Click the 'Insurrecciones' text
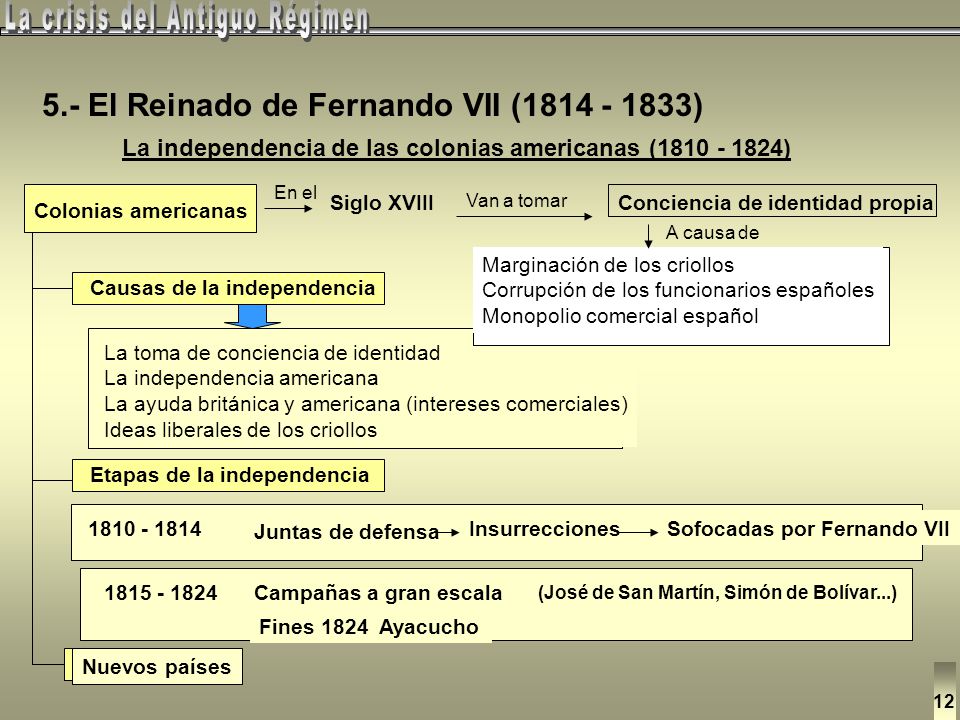Screen dimensions: 960x720 [544, 529]
